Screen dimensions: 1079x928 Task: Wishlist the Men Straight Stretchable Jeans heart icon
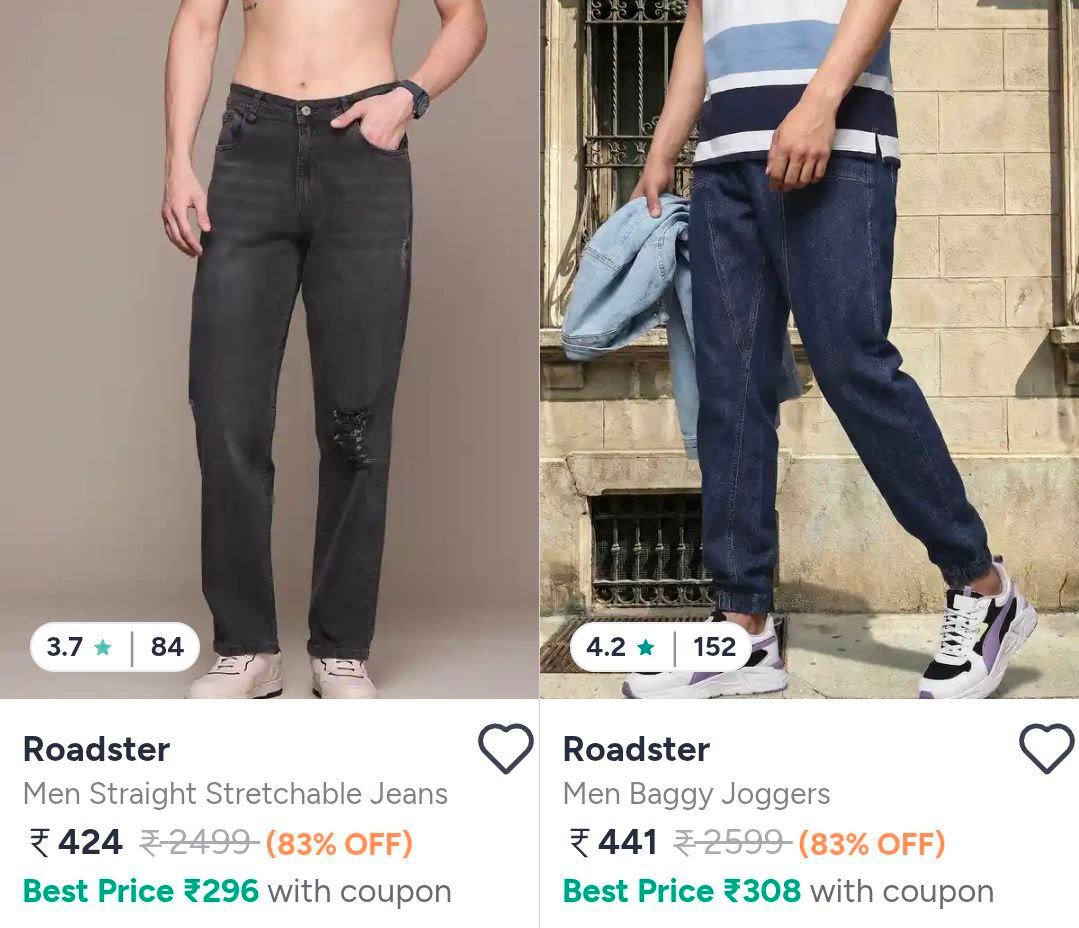pyautogui.click(x=506, y=748)
